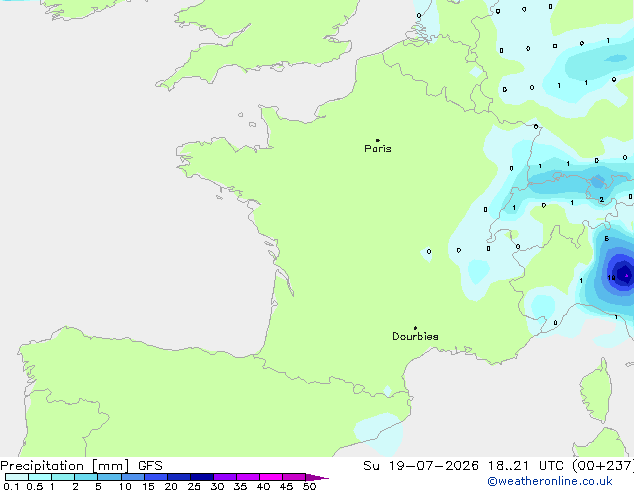The height and width of the screenshot is (490, 634).
Task: Click the 'Precipitation [mm]' title text
Action: pyautogui.click(x=65, y=466)
